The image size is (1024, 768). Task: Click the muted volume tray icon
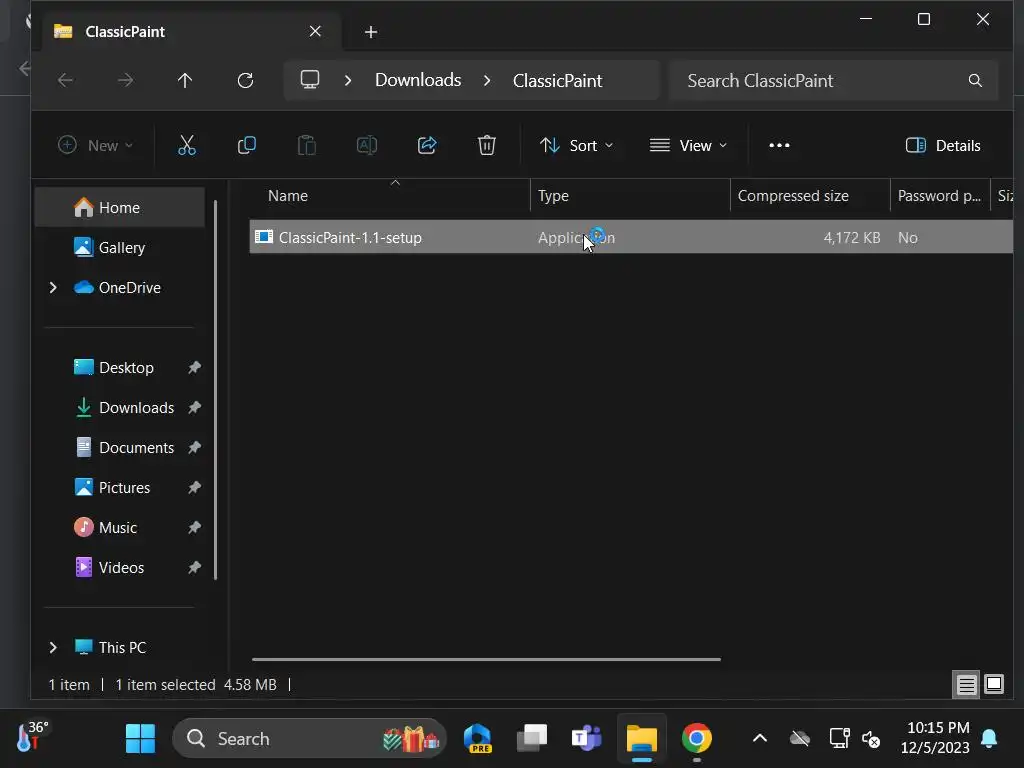(x=871, y=739)
